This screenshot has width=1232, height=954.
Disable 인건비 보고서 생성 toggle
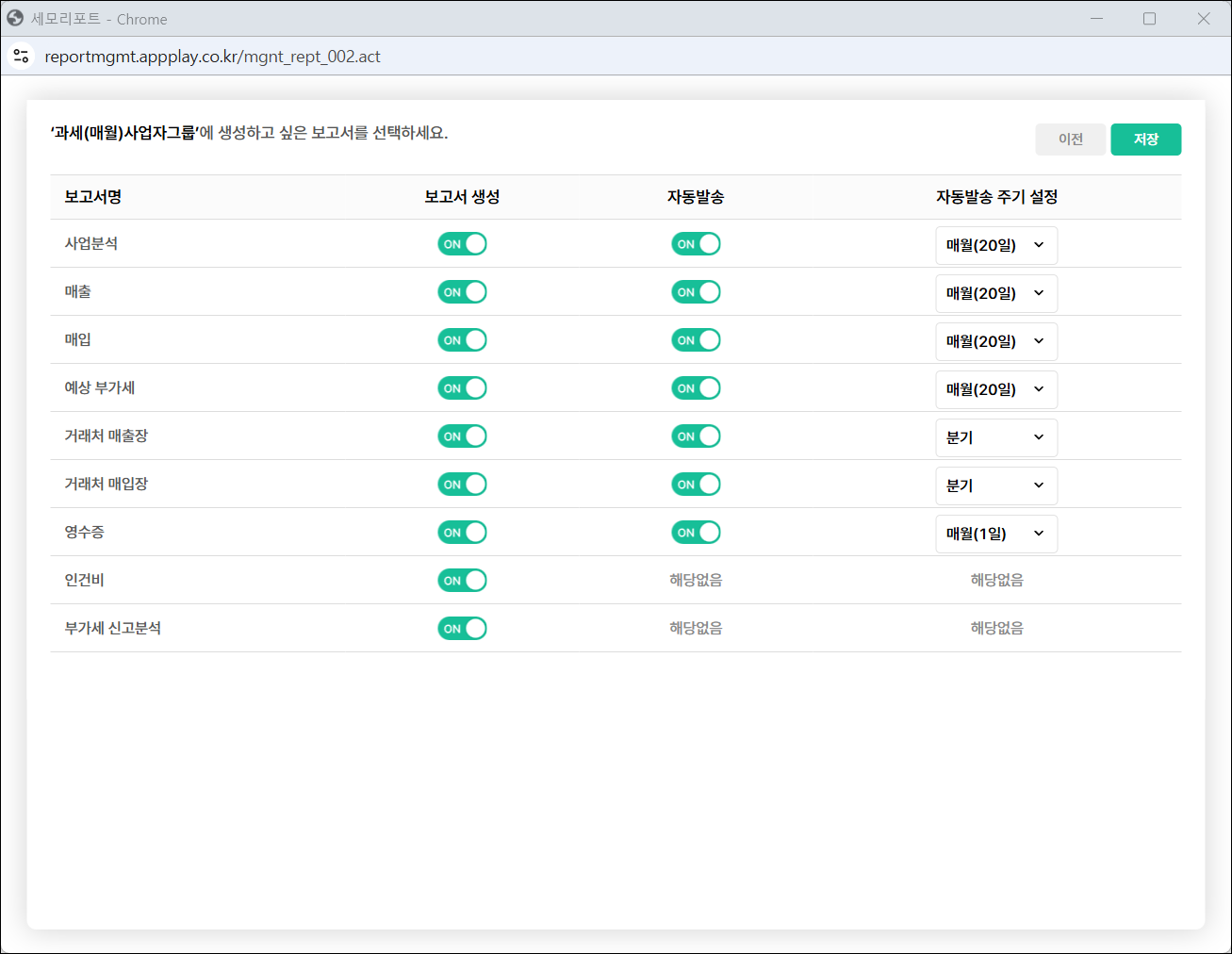[462, 581]
